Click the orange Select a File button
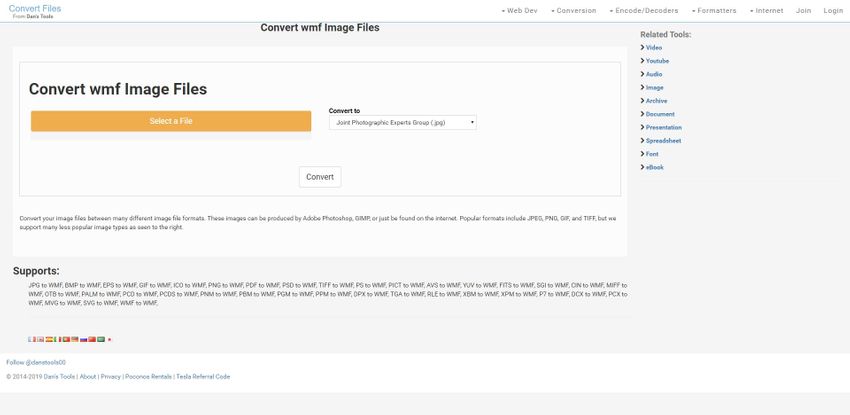This screenshot has height=415, width=850. [171, 121]
